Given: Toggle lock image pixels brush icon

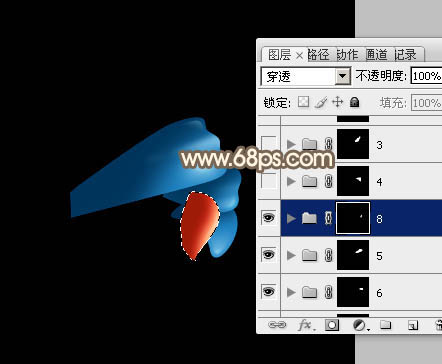Looking at the screenshot, I should (321, 102).
